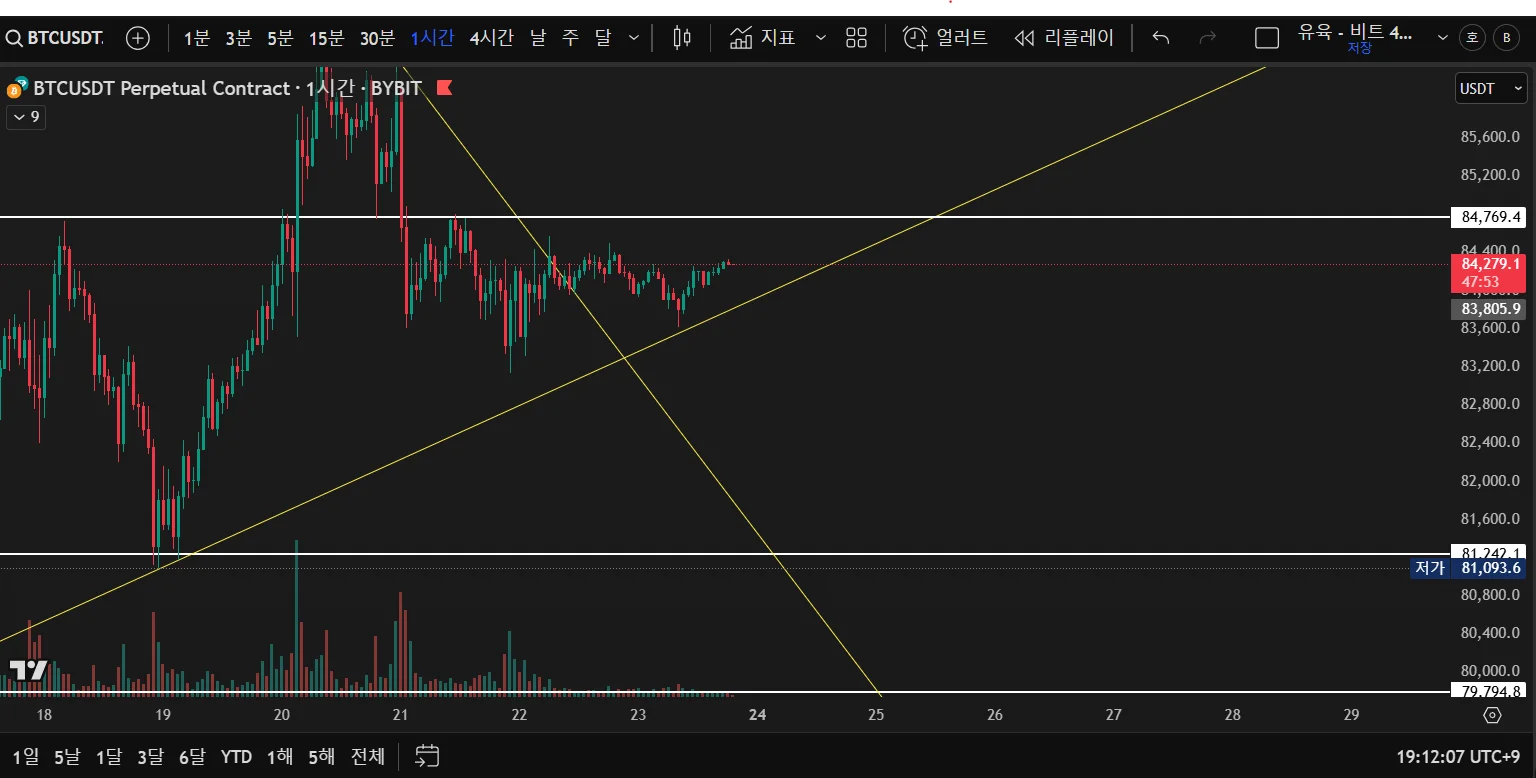This screenshot has height=778, width=1536.
Task: Click the 84,769.4 horizontal line price label
Action: [1490, 217]
